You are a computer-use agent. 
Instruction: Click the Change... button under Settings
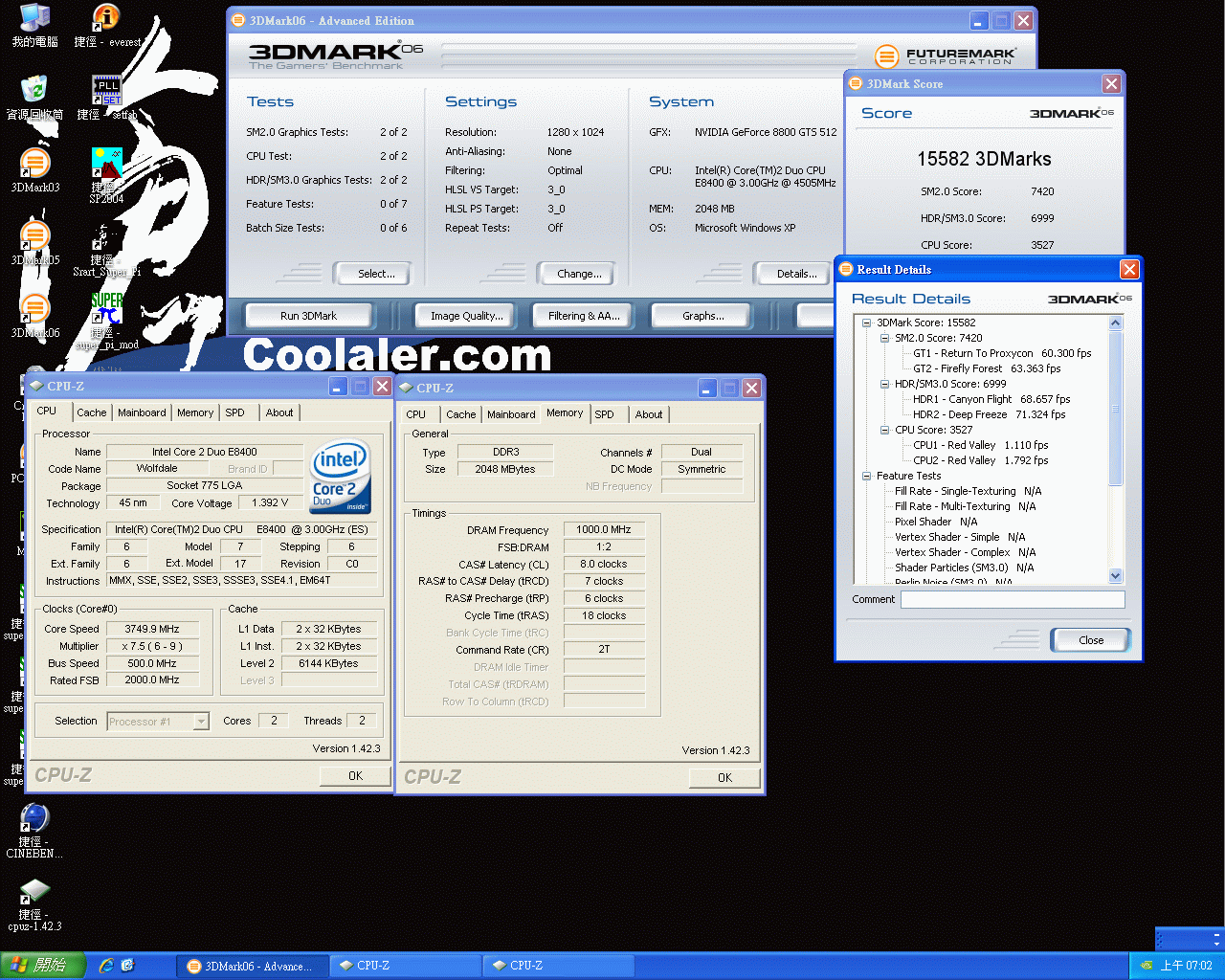[x=579, y=274]
